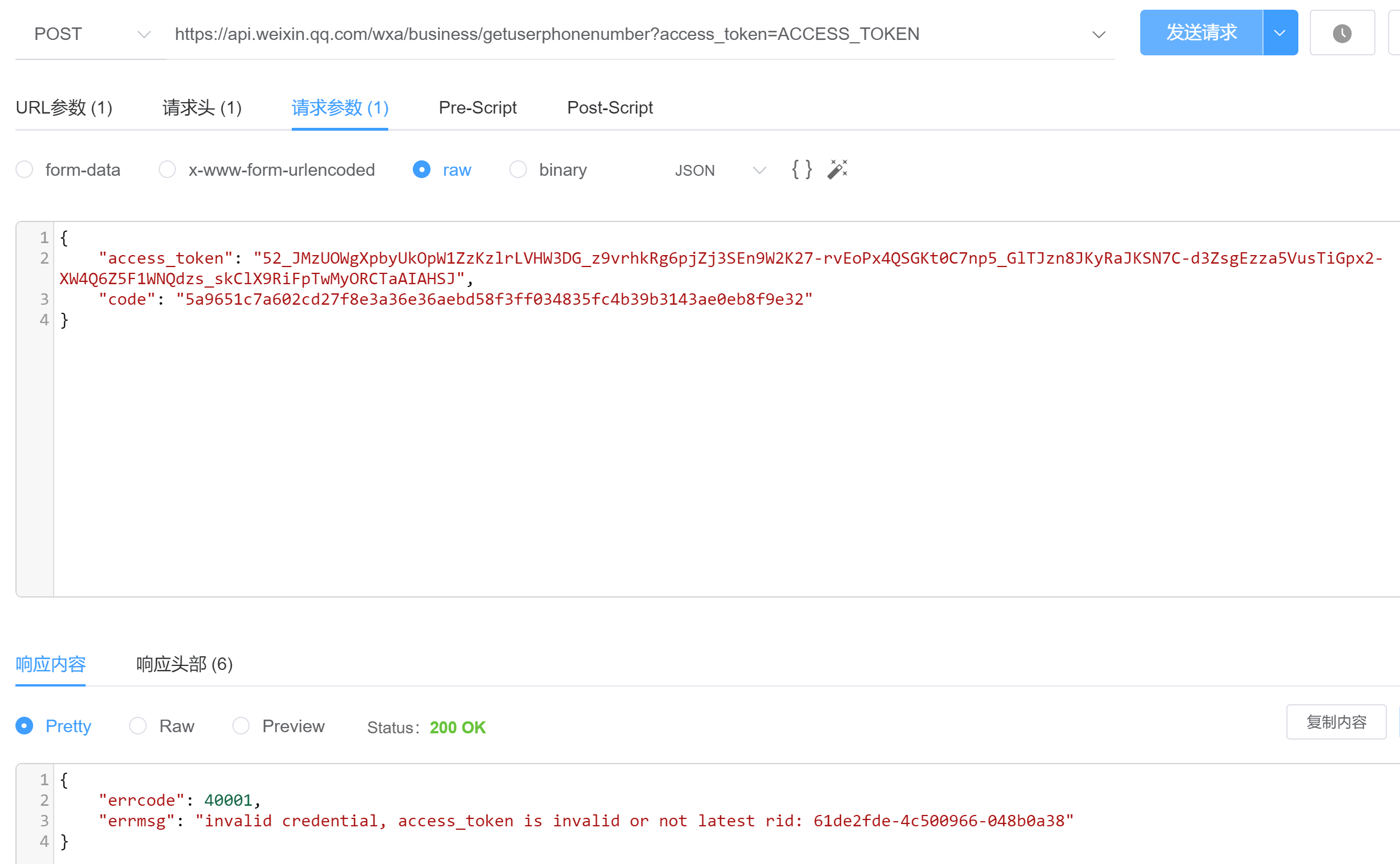Select the form-data radio button
The height and width of the screenshot is (864, 1400).
25,169
